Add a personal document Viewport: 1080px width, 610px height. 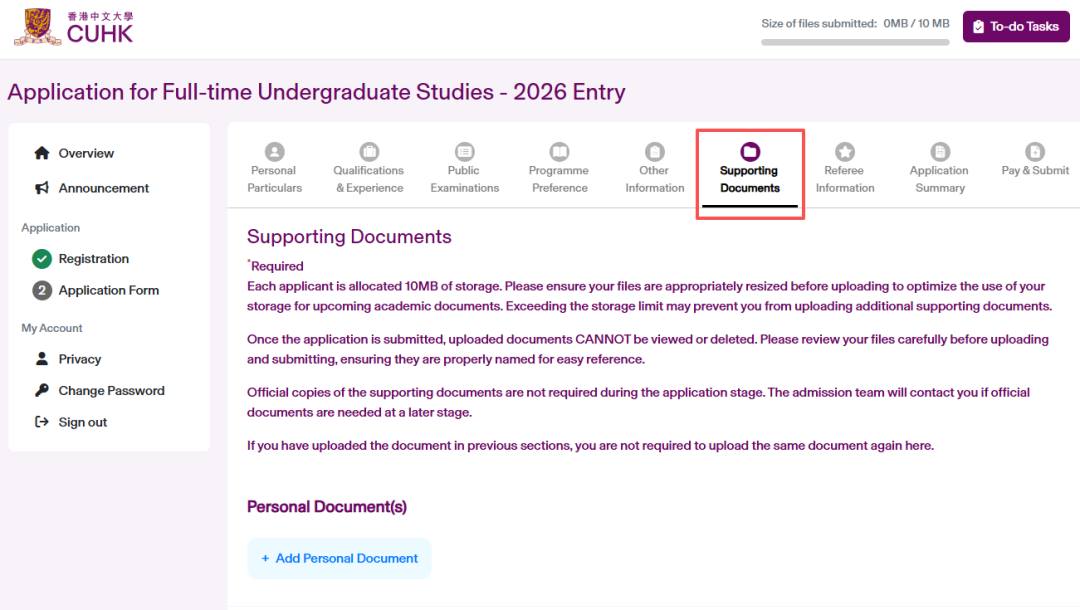pos(339,558)
